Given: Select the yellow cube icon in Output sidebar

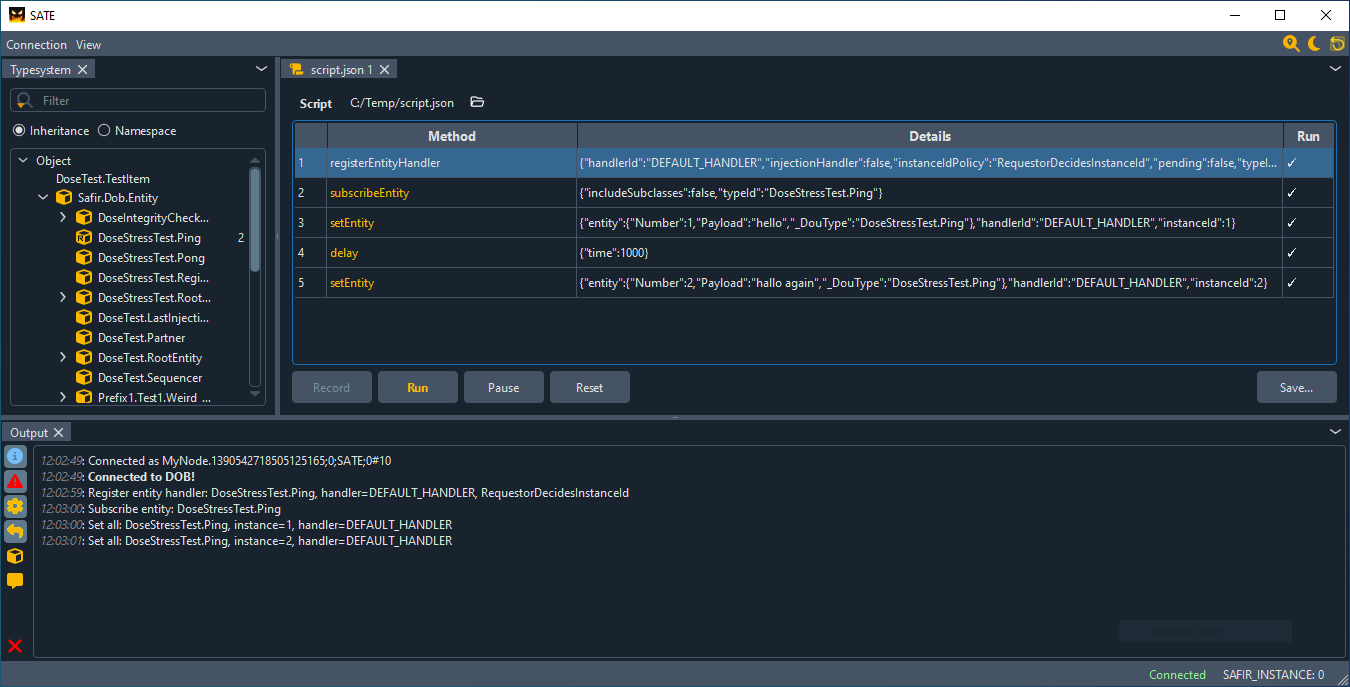Looking at the screenshot, I should pyautogui.click(x=14, y=556).
